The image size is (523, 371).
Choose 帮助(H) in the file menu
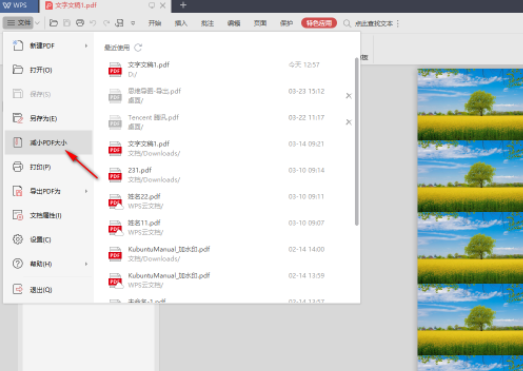pyautogui.click(x=48, y=264)
